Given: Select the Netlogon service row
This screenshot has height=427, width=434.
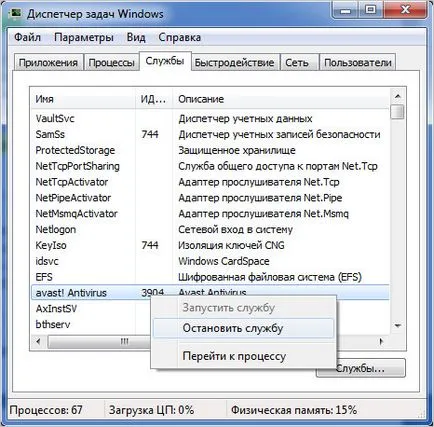Looking at the screenshot, I should (210, 229).
